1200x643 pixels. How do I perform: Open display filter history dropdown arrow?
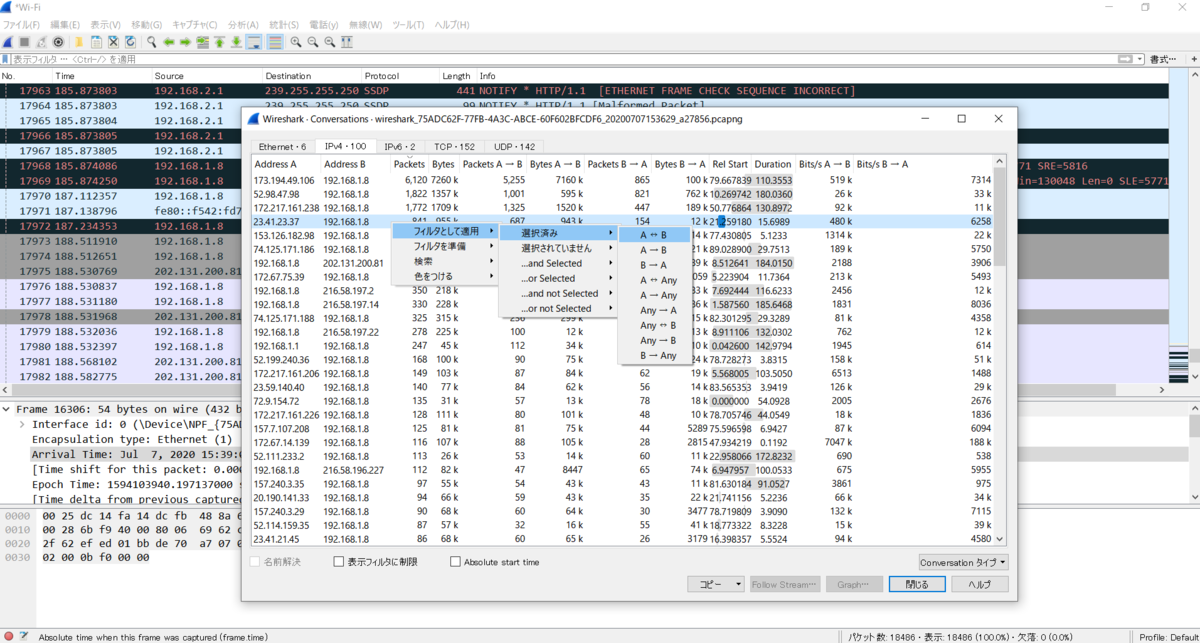(1139, 60)
